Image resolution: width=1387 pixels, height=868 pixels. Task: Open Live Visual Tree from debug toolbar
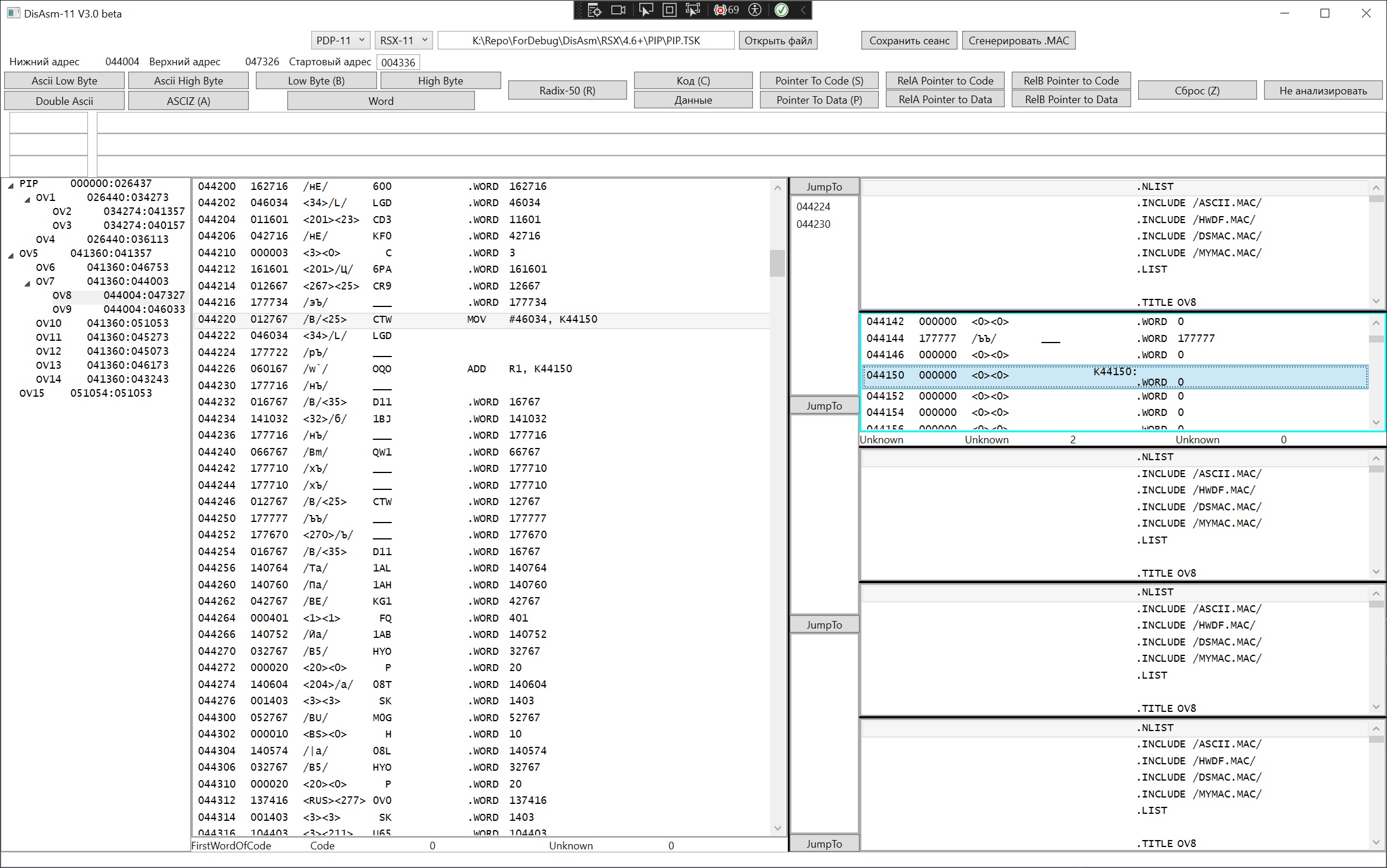coord(594,10)
